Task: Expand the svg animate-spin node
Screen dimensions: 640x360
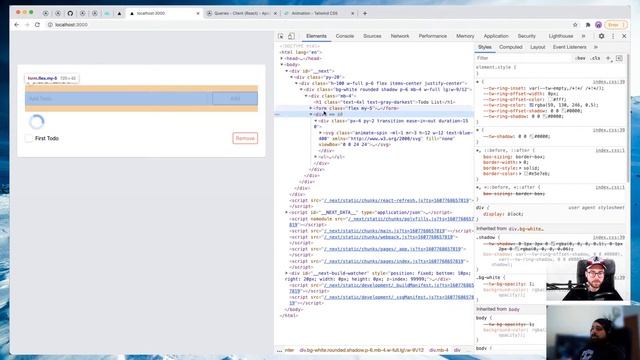Action: click(320, 133)
